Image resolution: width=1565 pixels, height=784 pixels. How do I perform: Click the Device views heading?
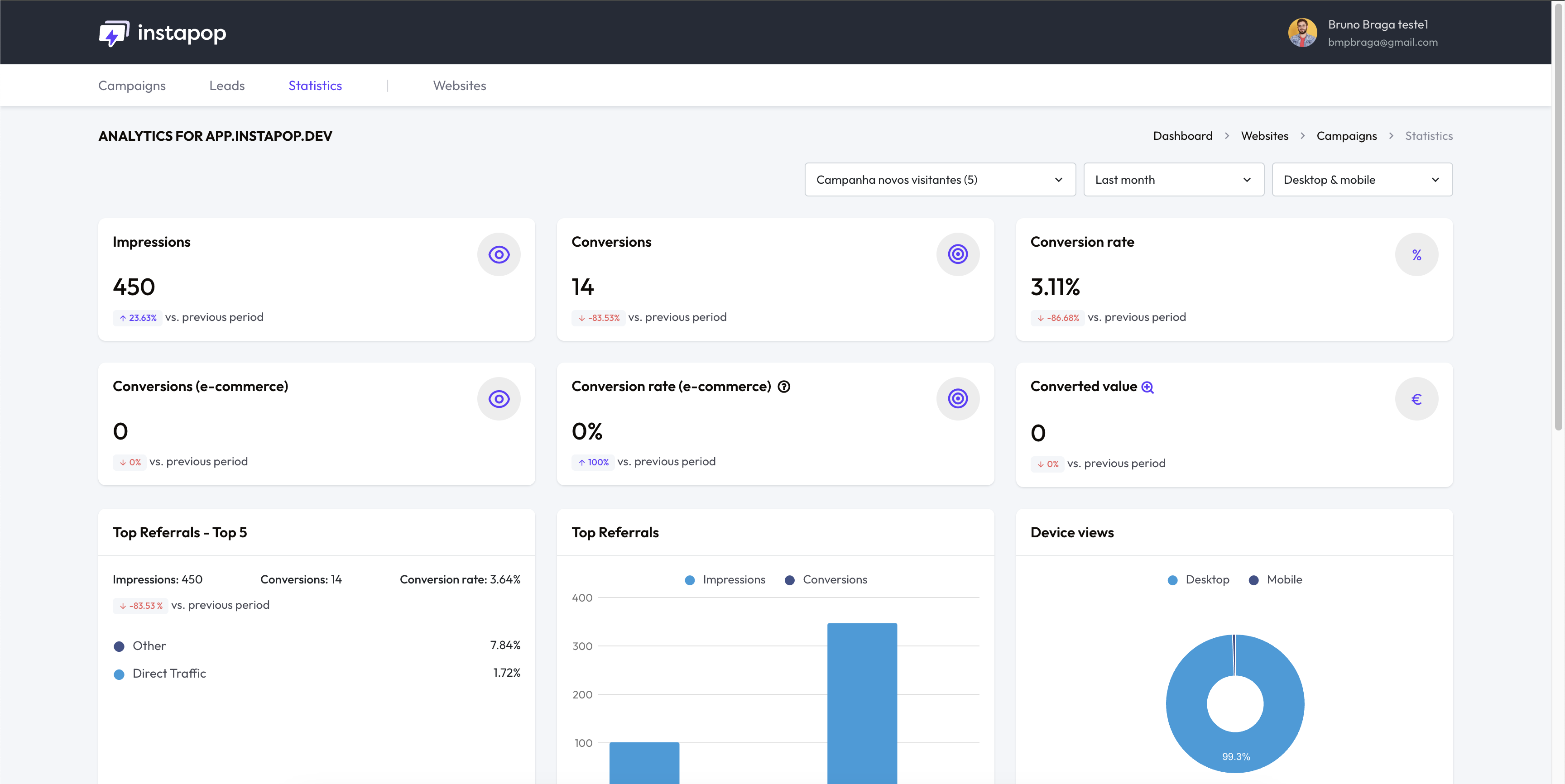(x=1072, y=533)
